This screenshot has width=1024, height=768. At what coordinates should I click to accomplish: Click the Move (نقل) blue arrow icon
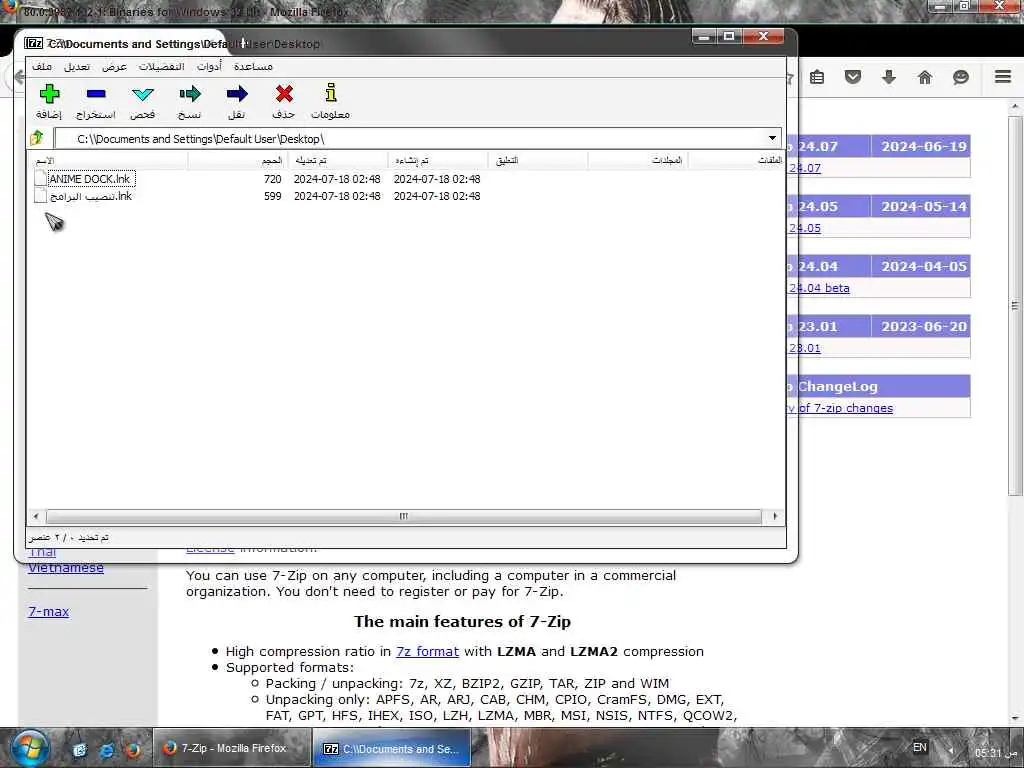236,94
